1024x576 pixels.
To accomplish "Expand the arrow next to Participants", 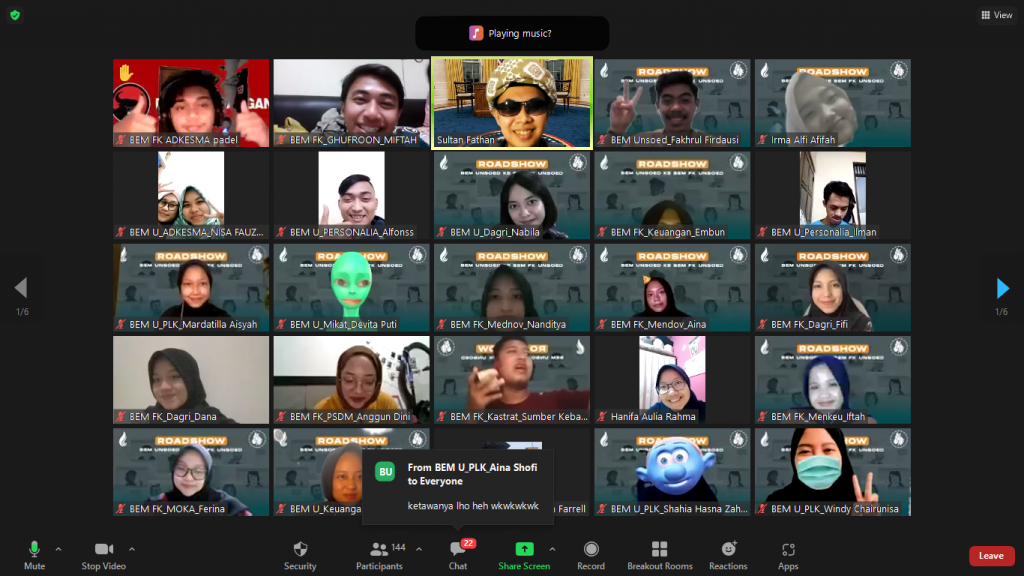I will coord(418,548).
